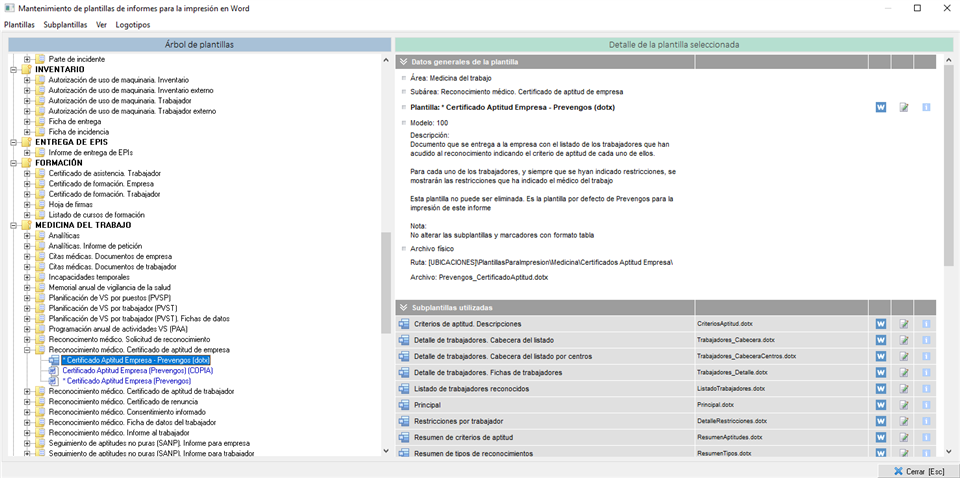Click folder icon of MEDICINA DEL TRABAJO
Image resolution: width=960 pixels, height=478 pixels.
pyautogui.click(x=26, y=225)
